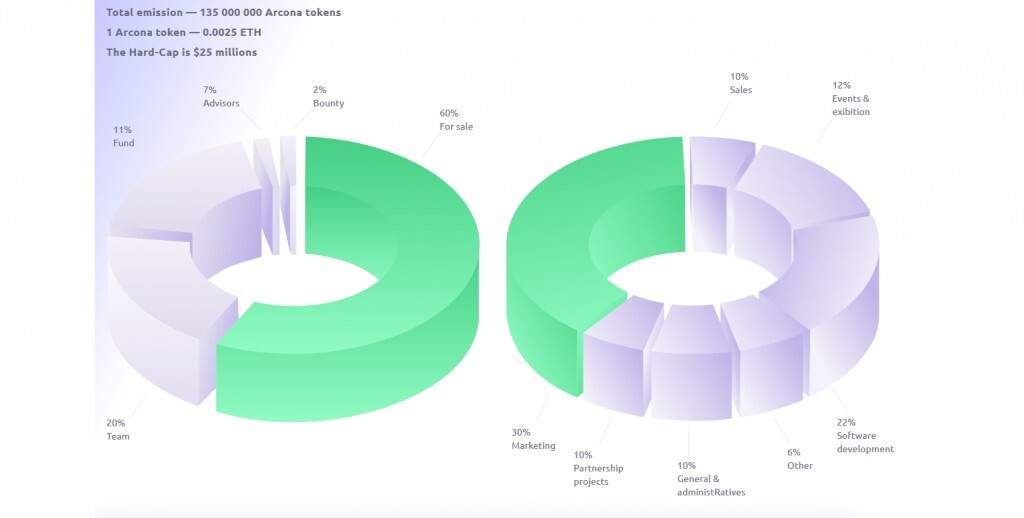The height and width of the screenshot is (518, 1024).
Task: Click the '12% Events & exibition' label
Action: (x=850, y=99)
